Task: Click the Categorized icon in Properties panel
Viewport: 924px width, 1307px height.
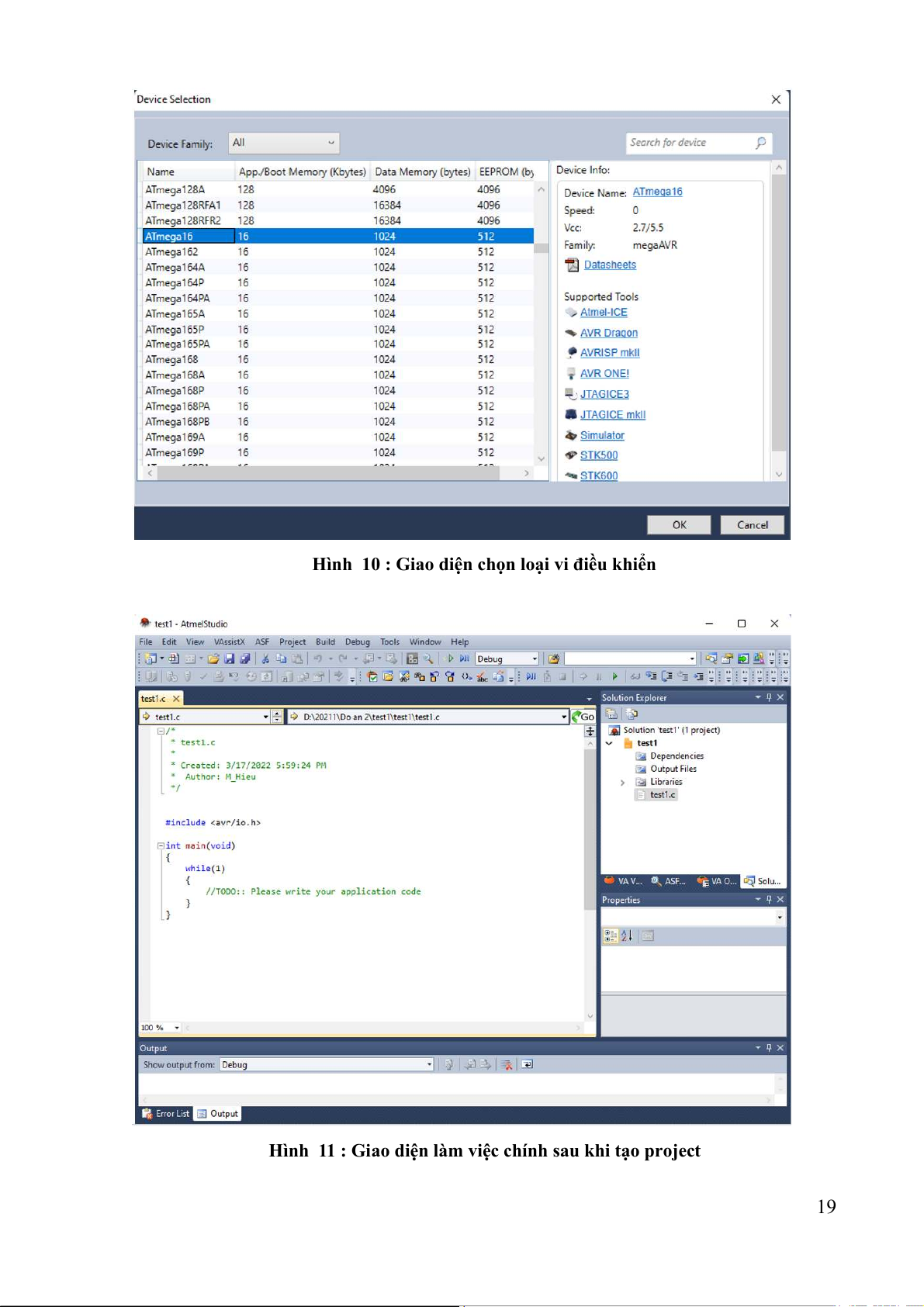Action: pyautogui.click(x=611, y=935)
